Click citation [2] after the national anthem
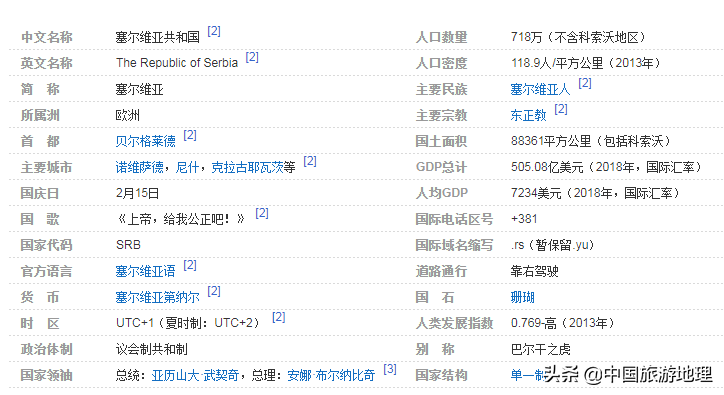724x395 pixels. coord(262,213)
